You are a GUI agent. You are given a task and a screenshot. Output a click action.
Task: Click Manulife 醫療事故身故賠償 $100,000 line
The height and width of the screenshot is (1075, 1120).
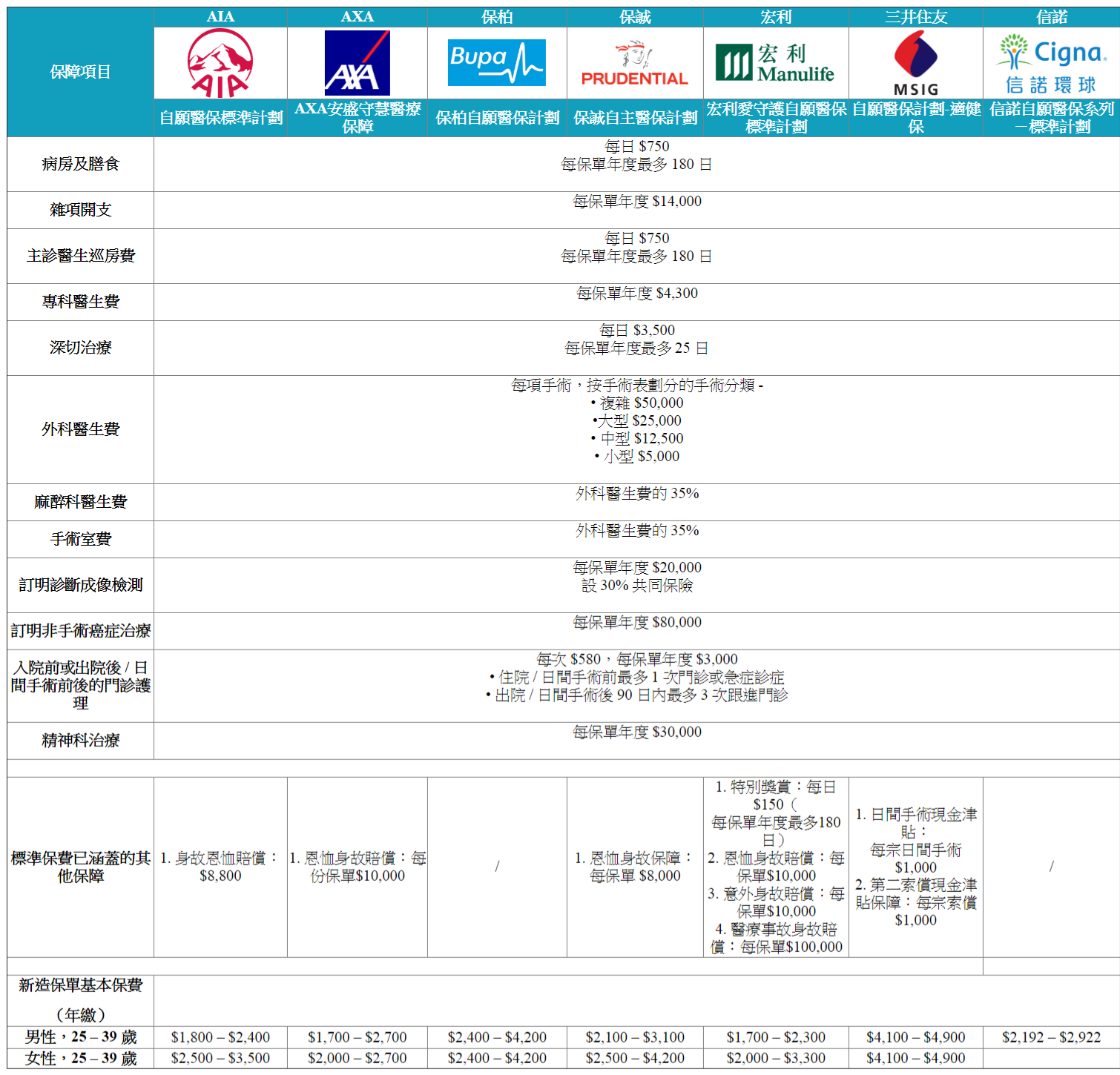(x=776, y=938)
